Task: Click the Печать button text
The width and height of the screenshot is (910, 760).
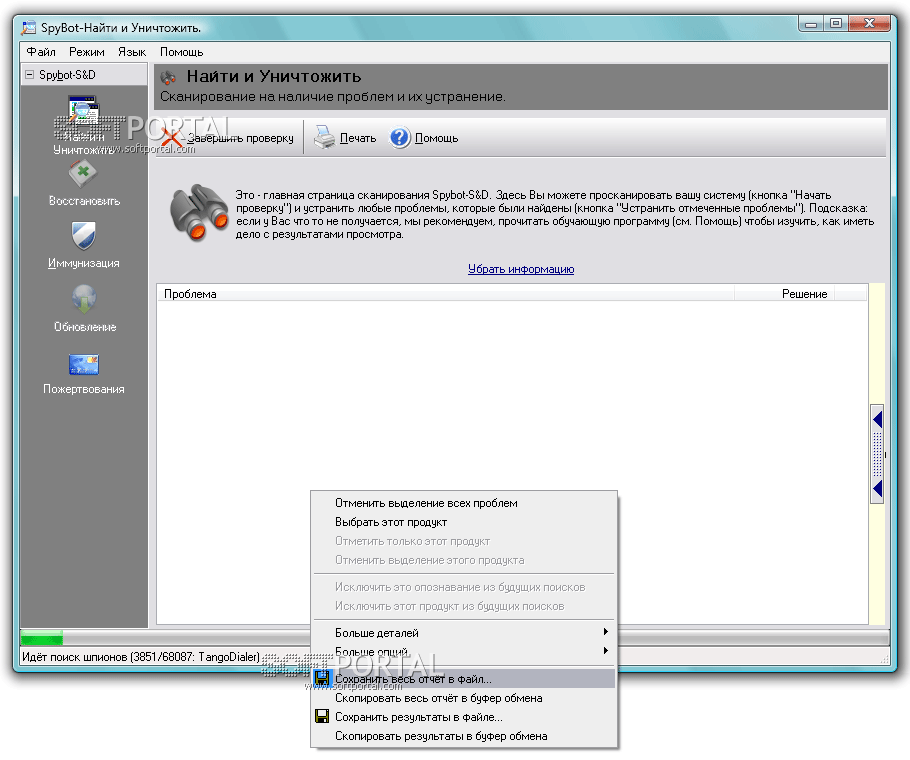Action: tap(358, 138)
